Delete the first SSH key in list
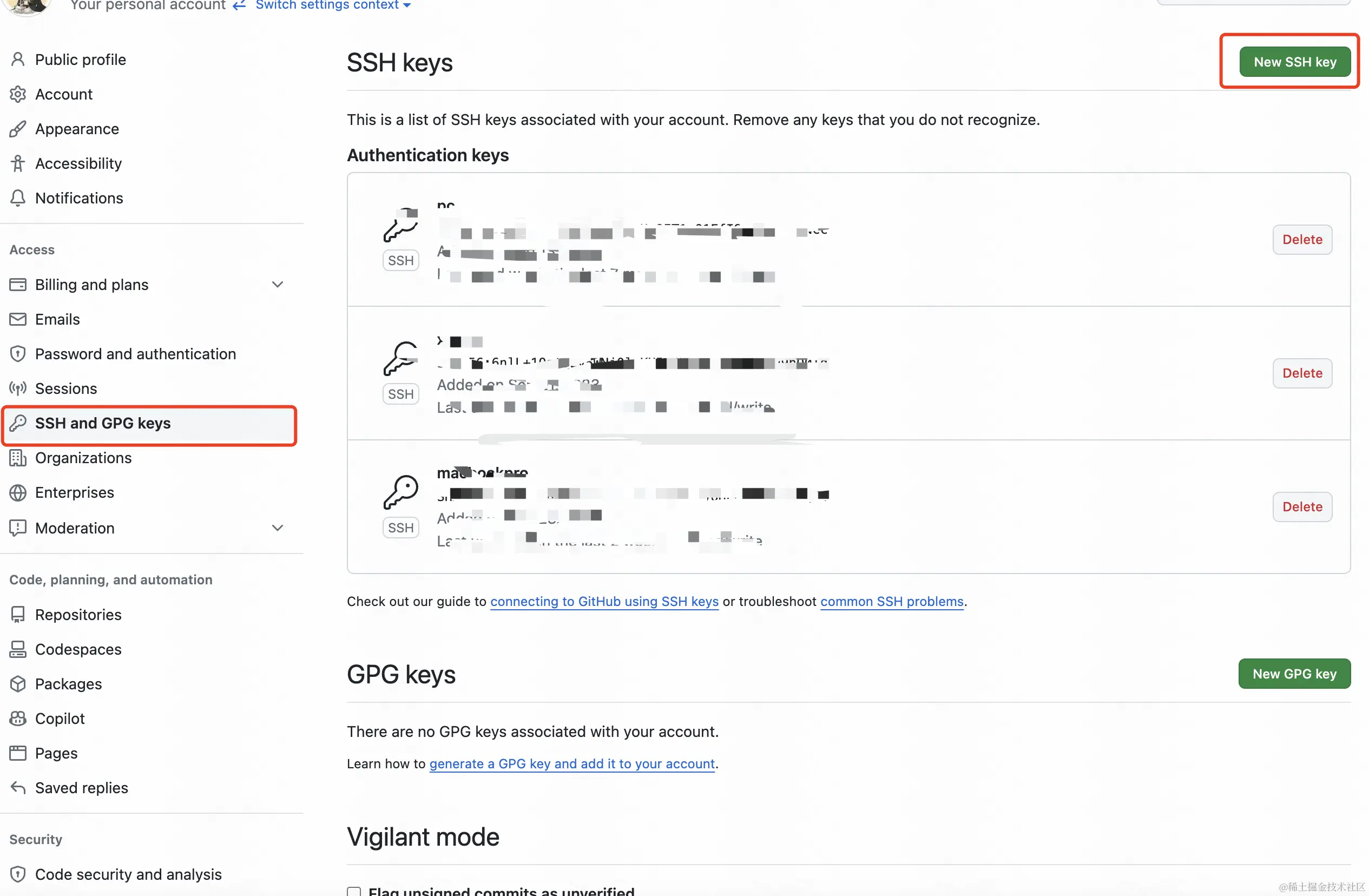Screen dimensions: 1369x896 pyautogui.click(x=1302, y=239)
